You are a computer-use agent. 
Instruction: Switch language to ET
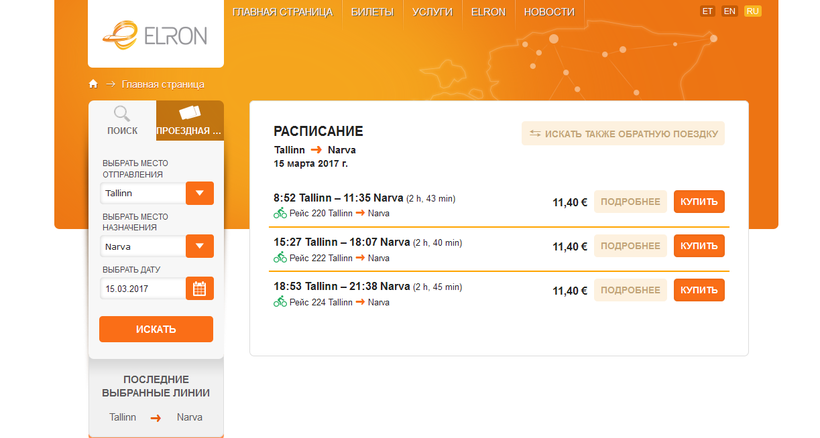point(708,11)
